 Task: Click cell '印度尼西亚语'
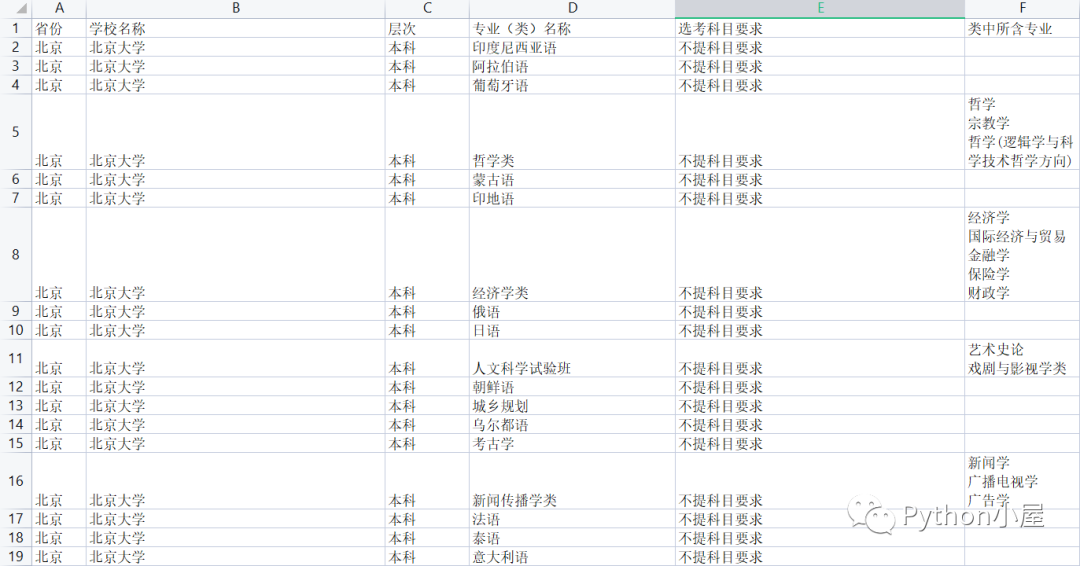point(572,48)
